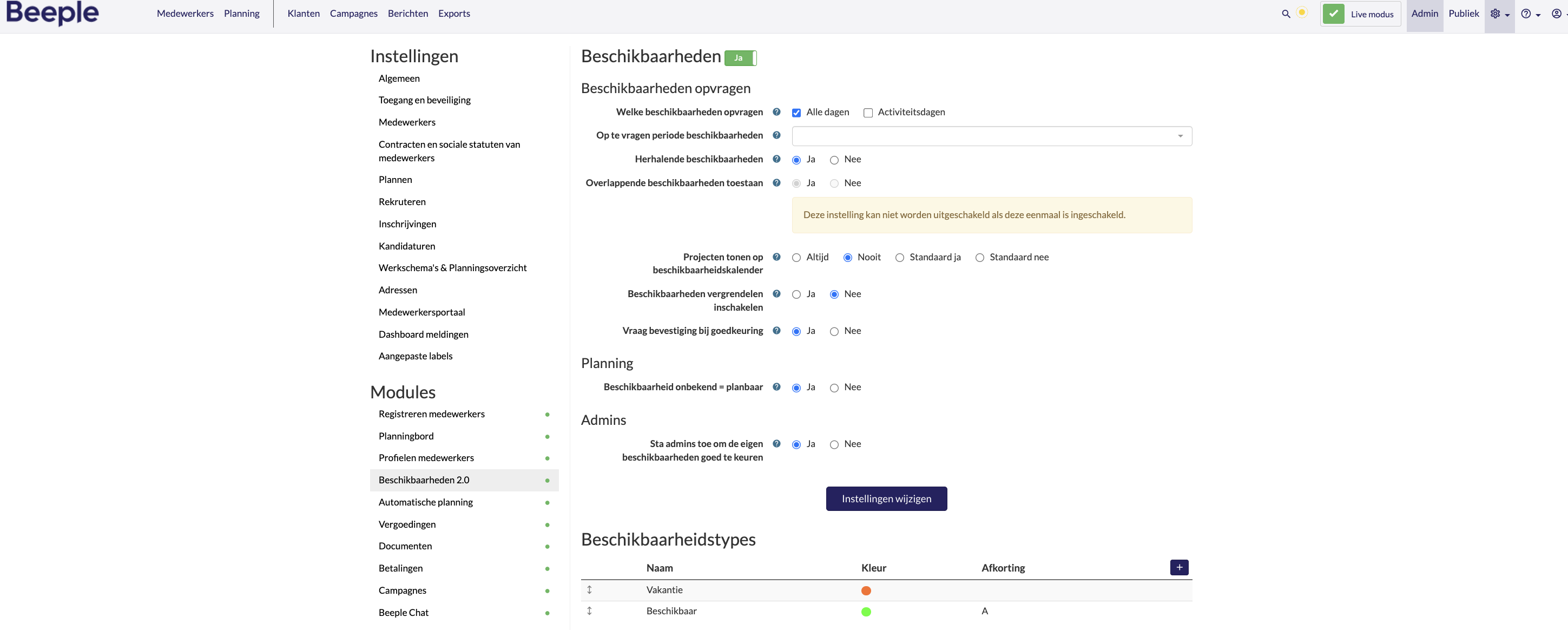
Task: Select Nee for Sta admins toe setting
Action: click(x=834, y=445)
